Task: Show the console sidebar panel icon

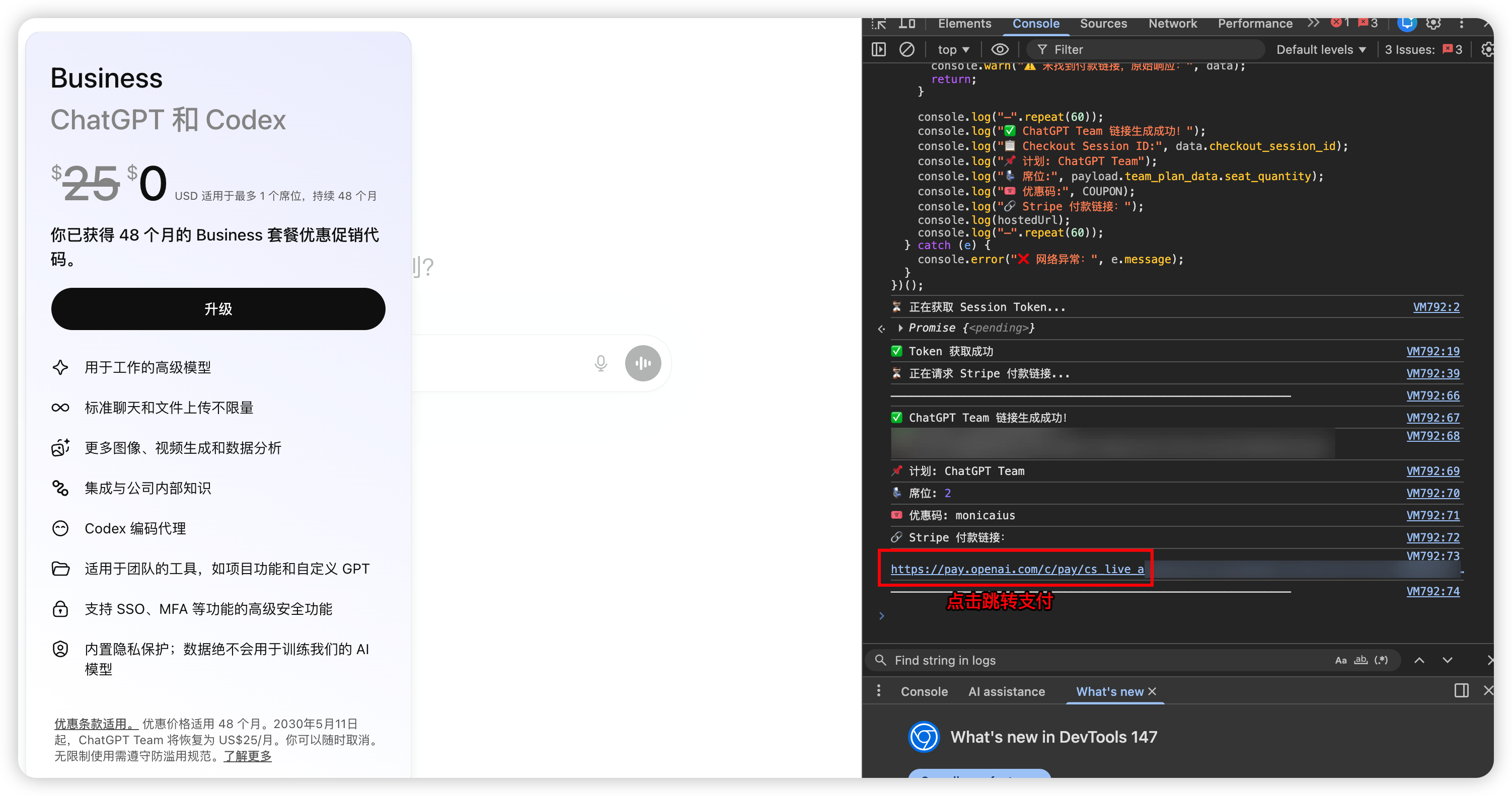Action: (x=879, y=49)
